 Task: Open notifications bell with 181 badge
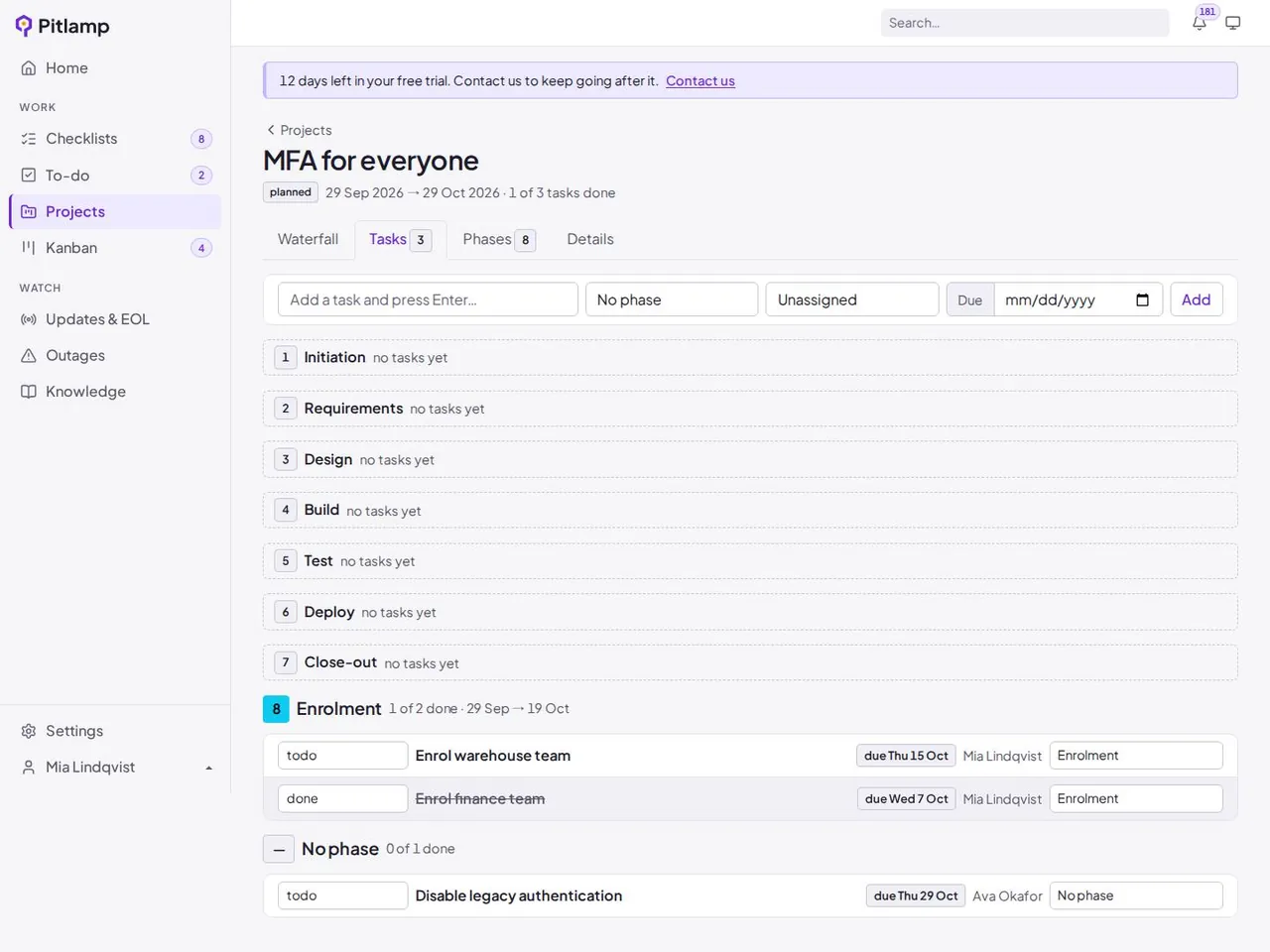(1200, 23)
